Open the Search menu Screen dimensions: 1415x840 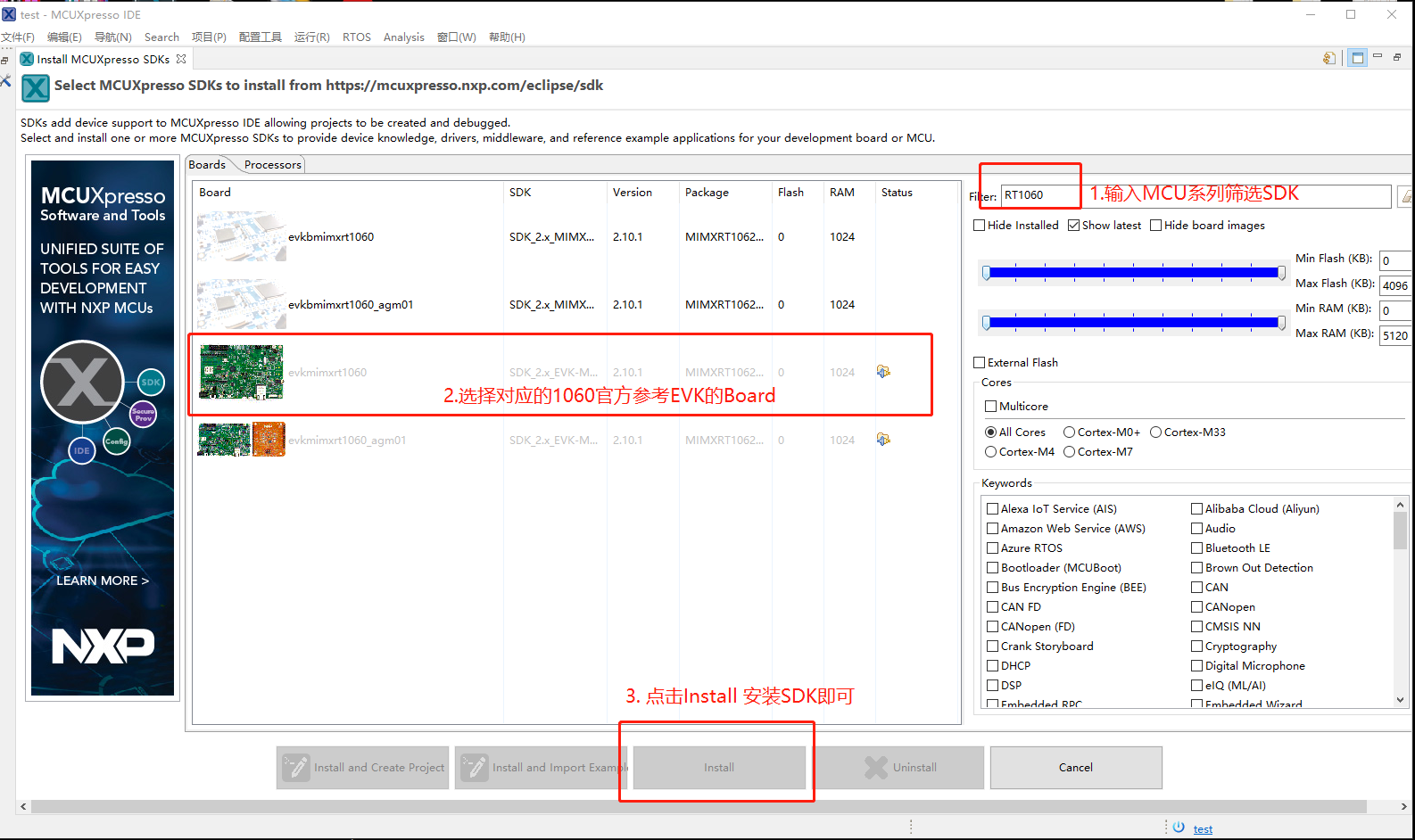pos(161,37)
